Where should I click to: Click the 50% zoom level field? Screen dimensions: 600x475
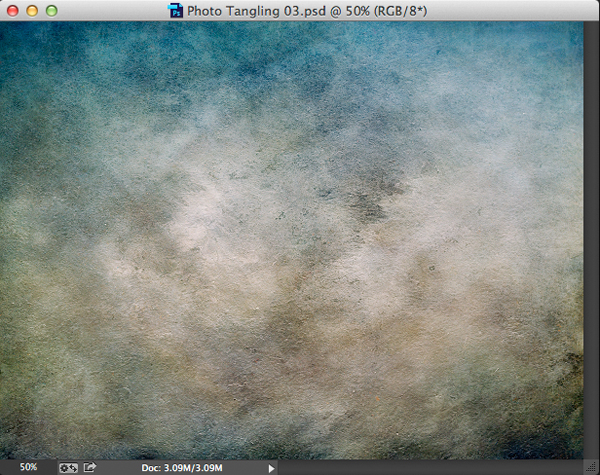[28, 467]
